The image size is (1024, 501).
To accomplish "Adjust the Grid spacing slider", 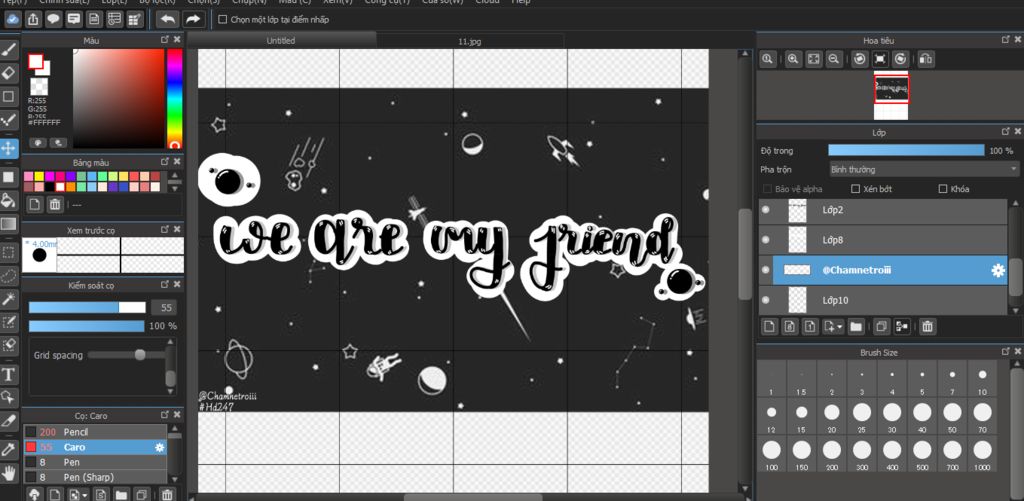I will click(x=125, y=355).
